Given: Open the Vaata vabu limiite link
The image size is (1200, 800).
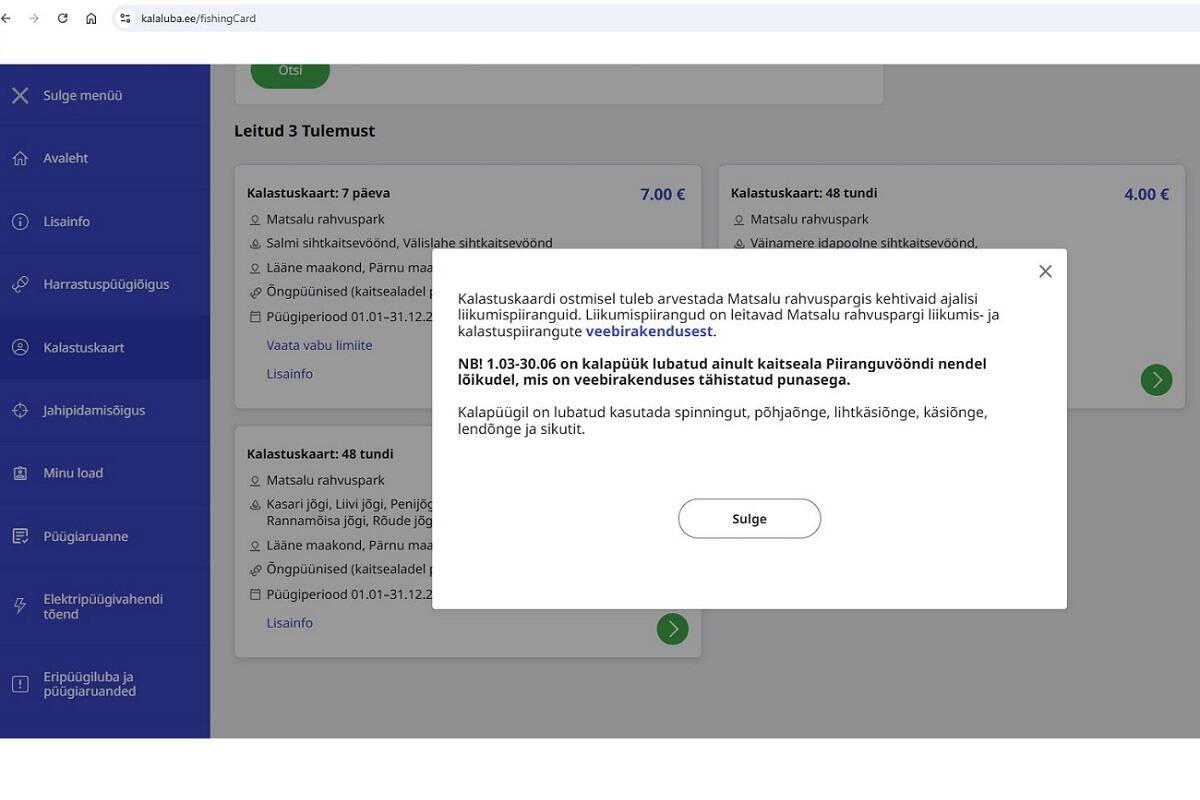Looking at the screenshot, I should tap(319, 345).
